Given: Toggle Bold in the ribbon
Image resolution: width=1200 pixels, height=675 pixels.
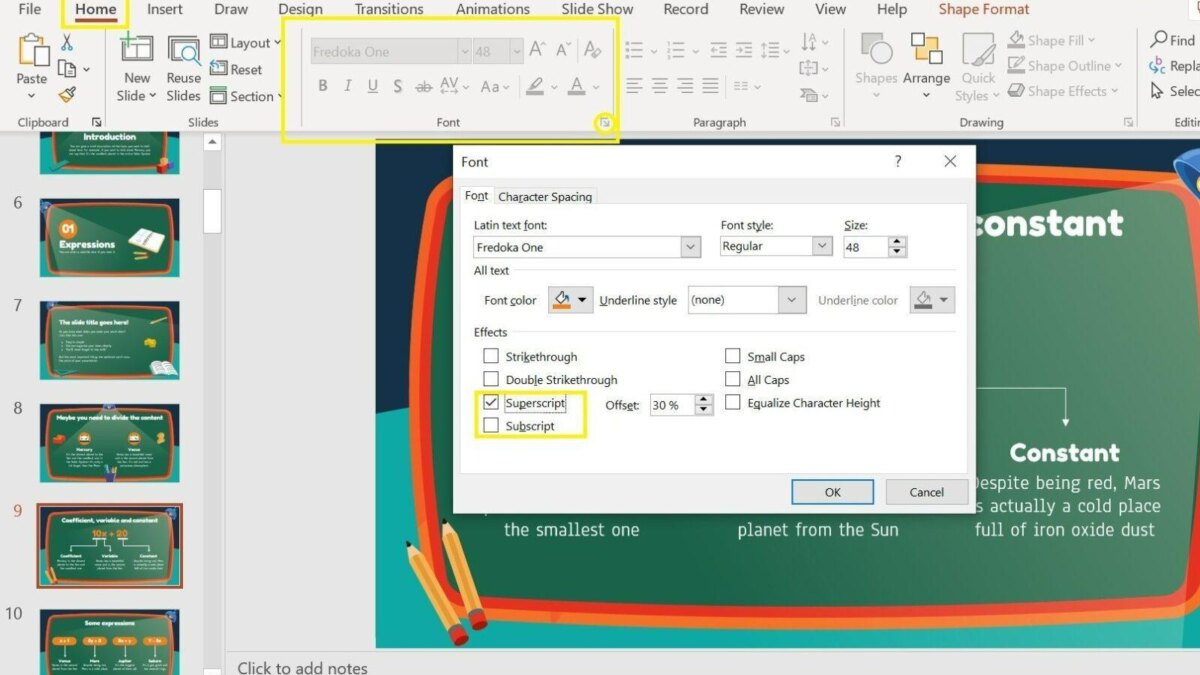Looking at the screenshot, I should tap(322, 86).
